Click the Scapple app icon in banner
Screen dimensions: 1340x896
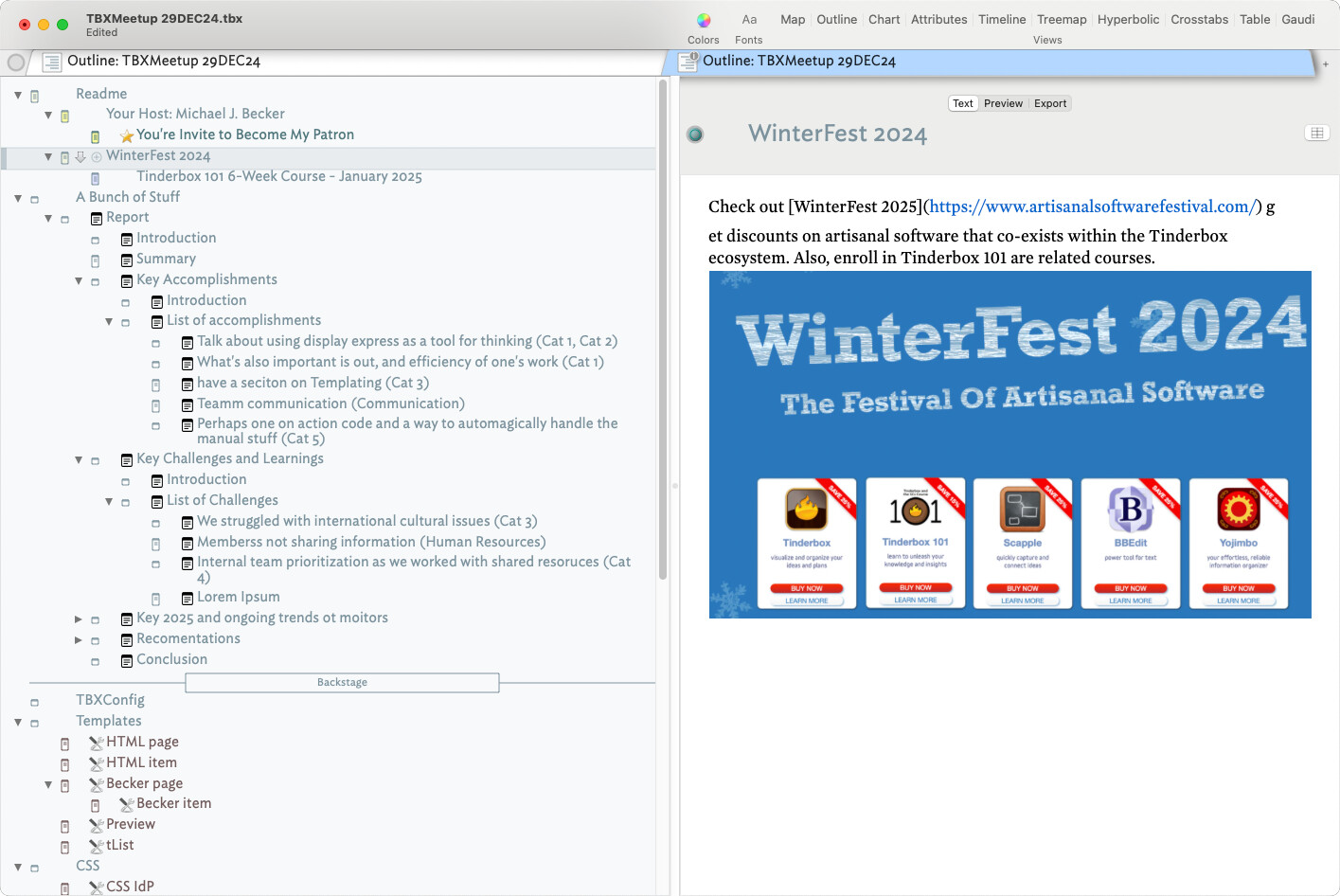pos(1023,510)
